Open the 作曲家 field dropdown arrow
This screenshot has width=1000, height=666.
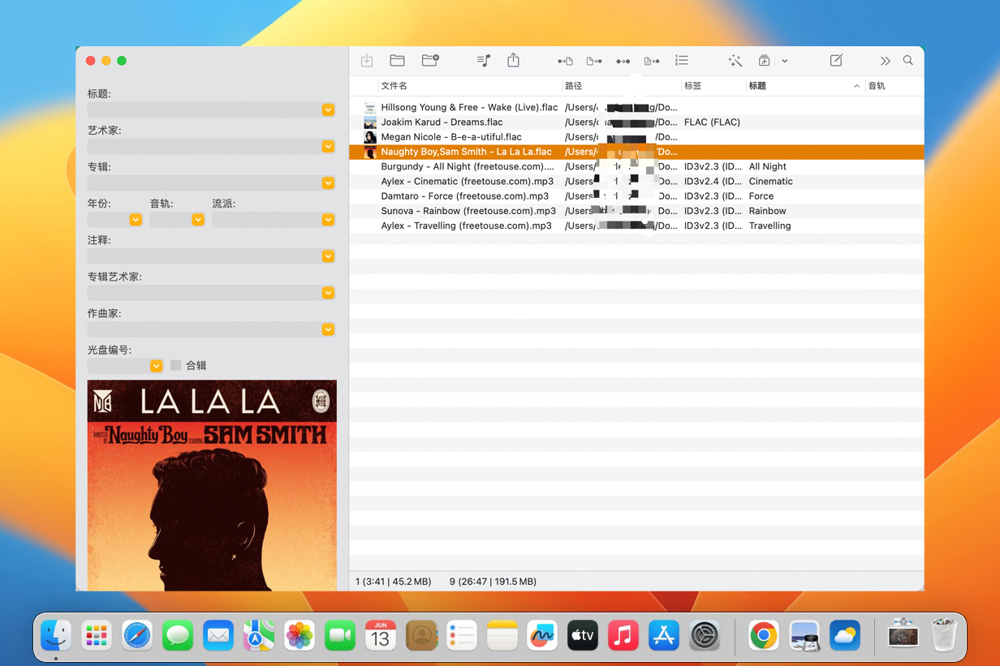[x=328, y=330]
